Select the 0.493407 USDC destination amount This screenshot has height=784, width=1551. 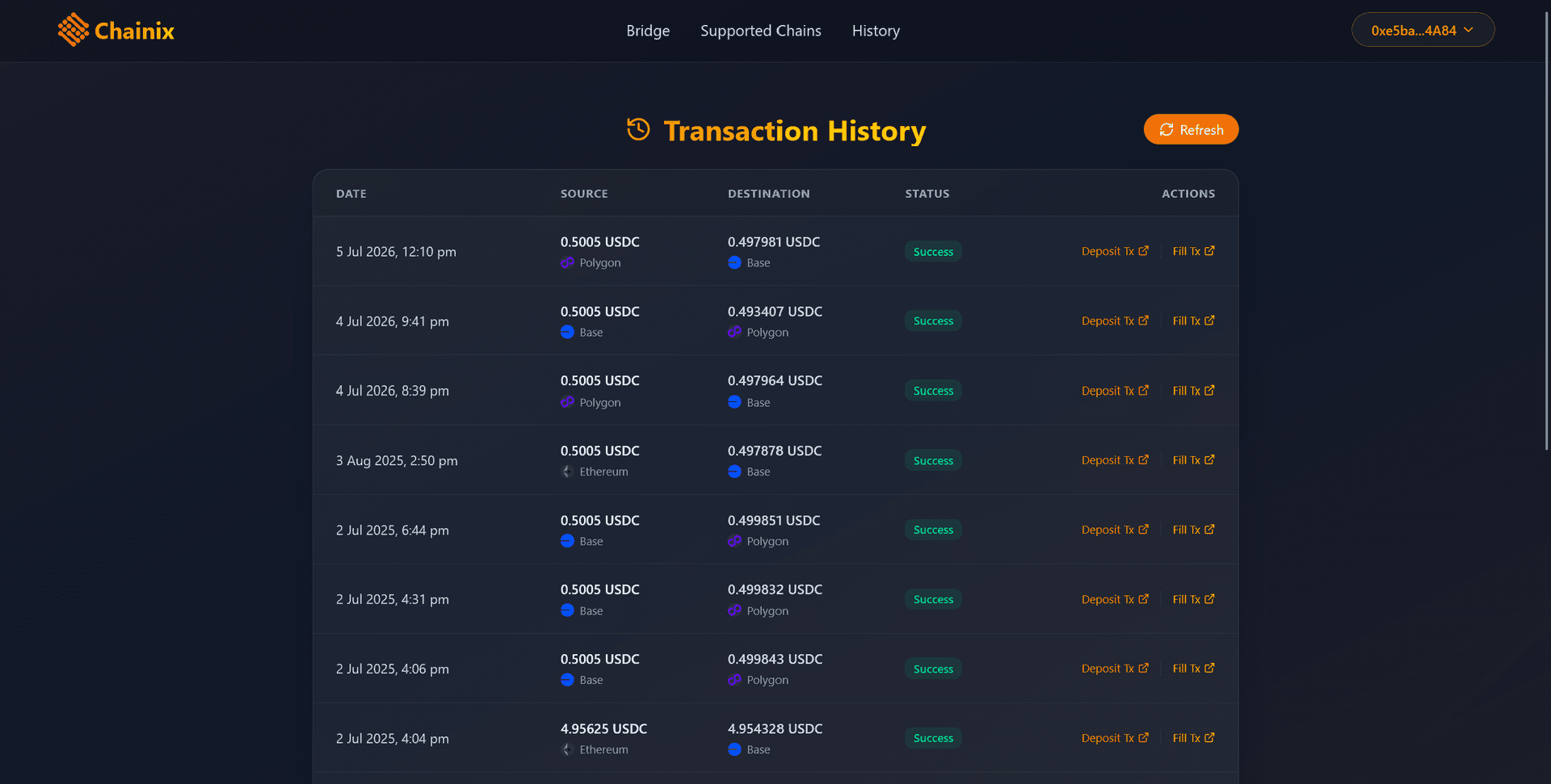coord(775,311)
